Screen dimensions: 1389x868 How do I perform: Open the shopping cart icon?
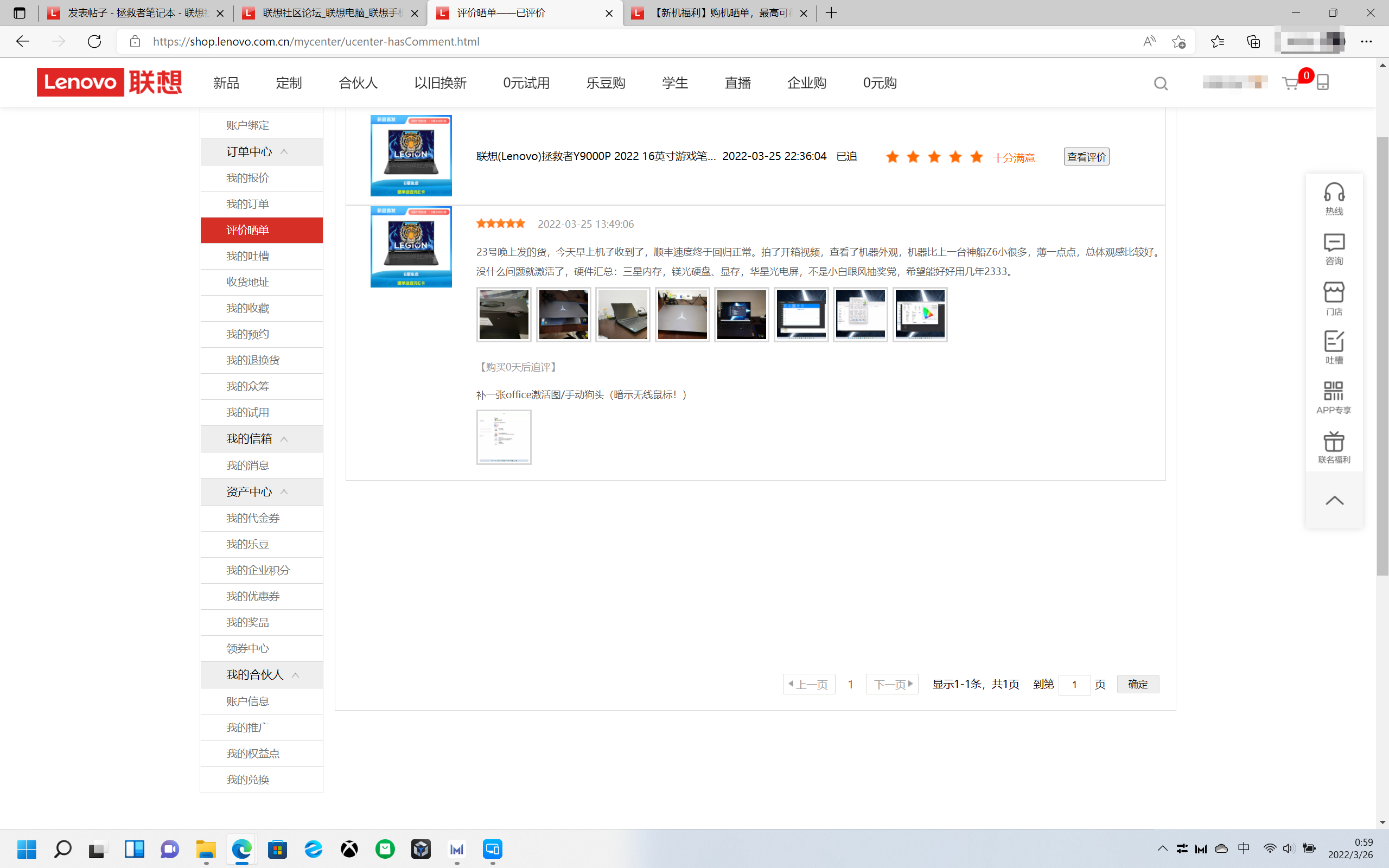point(1290,84)
